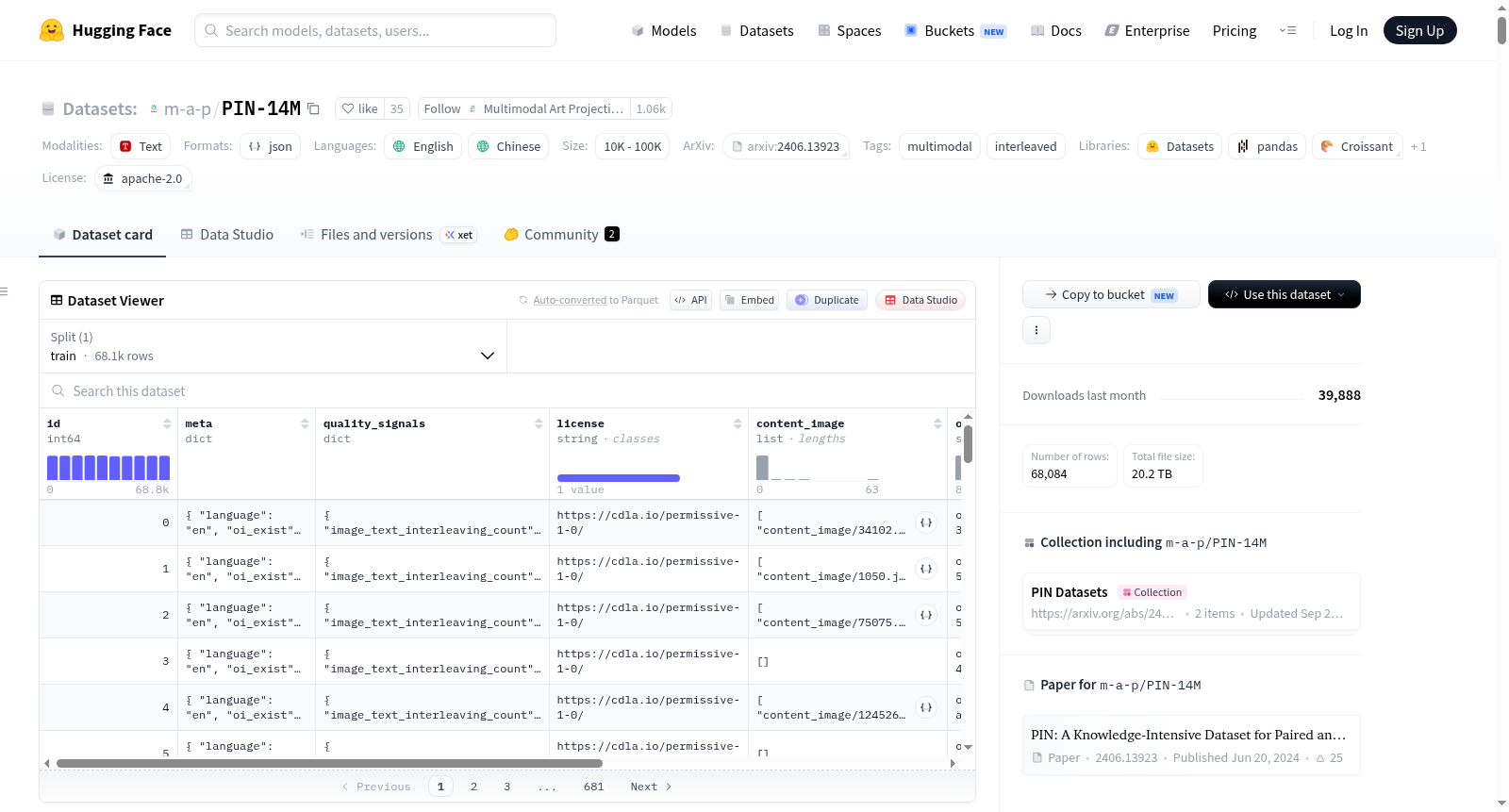
Task: Expand content_image cell in row 4
Action: (926, 707)
